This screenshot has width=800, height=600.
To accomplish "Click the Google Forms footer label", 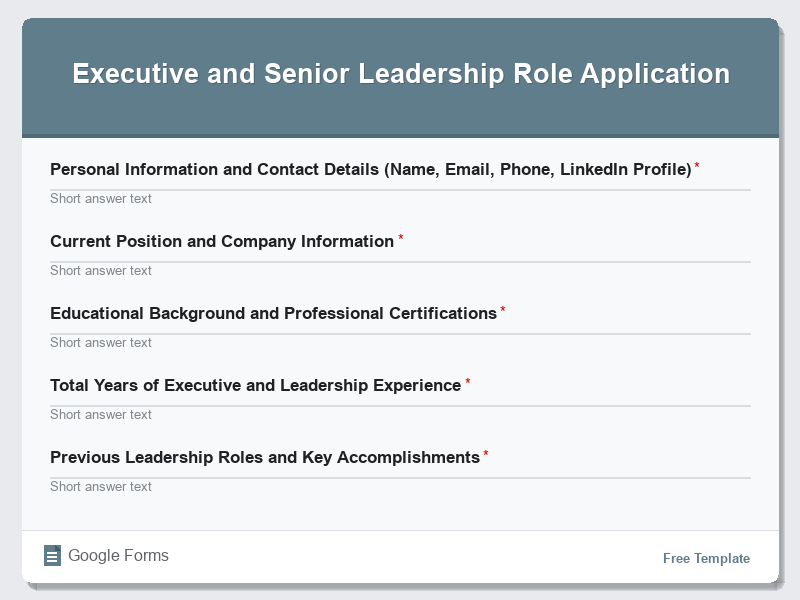I will pos(118,555).
